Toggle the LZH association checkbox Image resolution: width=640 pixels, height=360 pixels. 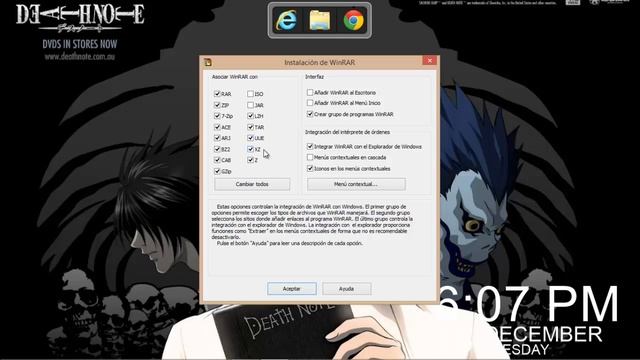click(250, 116)
